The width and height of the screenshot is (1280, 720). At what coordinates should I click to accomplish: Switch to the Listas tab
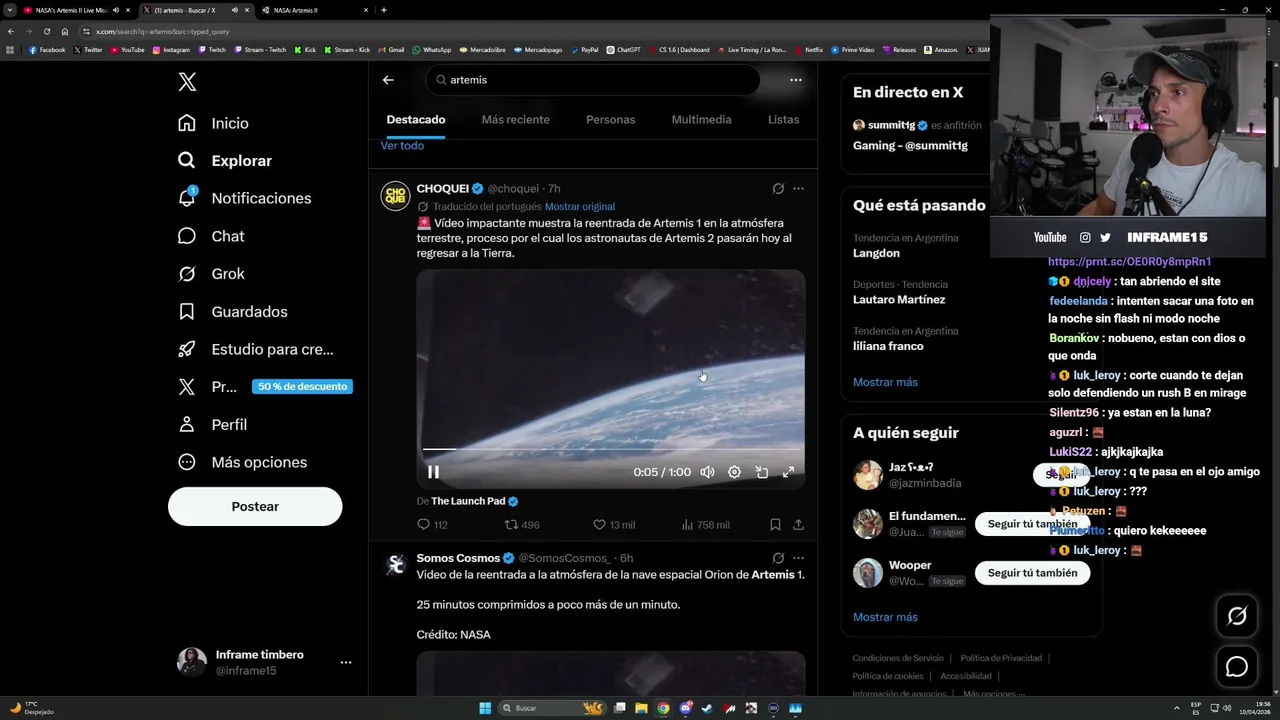pyautogui.click(x=783, y=120)
